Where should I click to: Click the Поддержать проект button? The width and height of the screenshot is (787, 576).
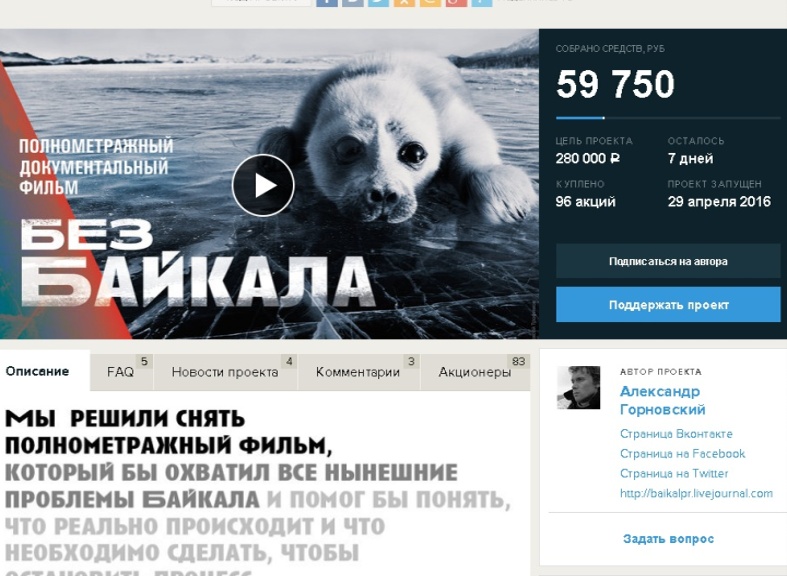(668, 305)
